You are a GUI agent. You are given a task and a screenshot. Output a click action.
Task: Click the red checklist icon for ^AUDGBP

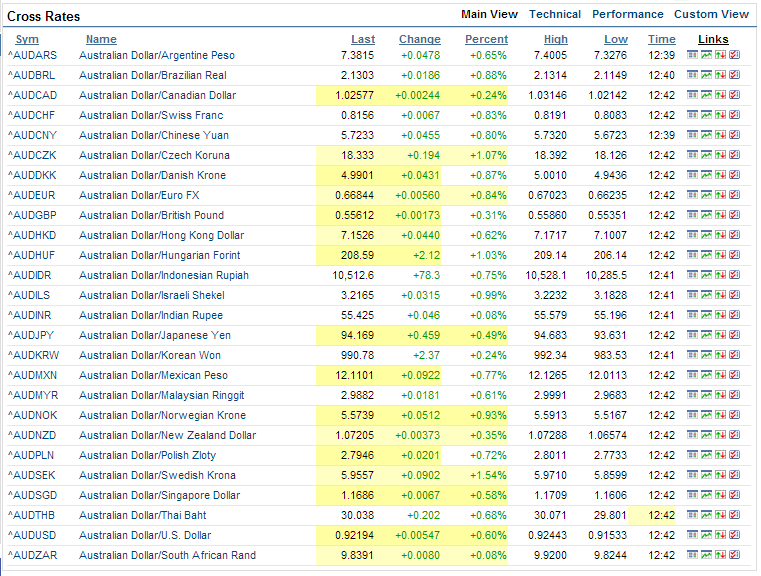coord(734,215)
